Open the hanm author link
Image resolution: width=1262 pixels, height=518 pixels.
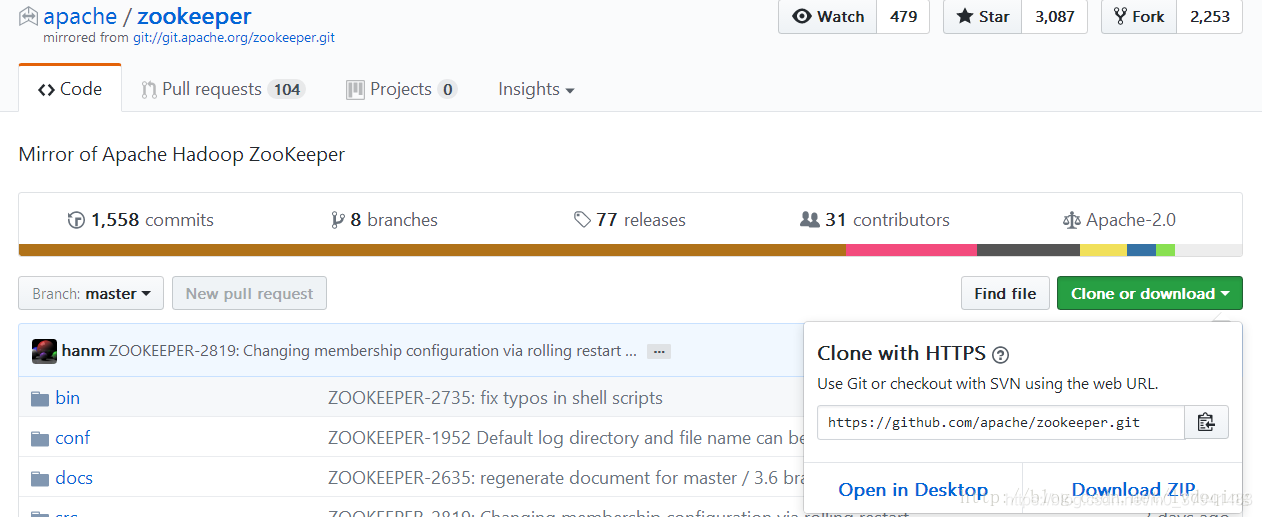83,351
